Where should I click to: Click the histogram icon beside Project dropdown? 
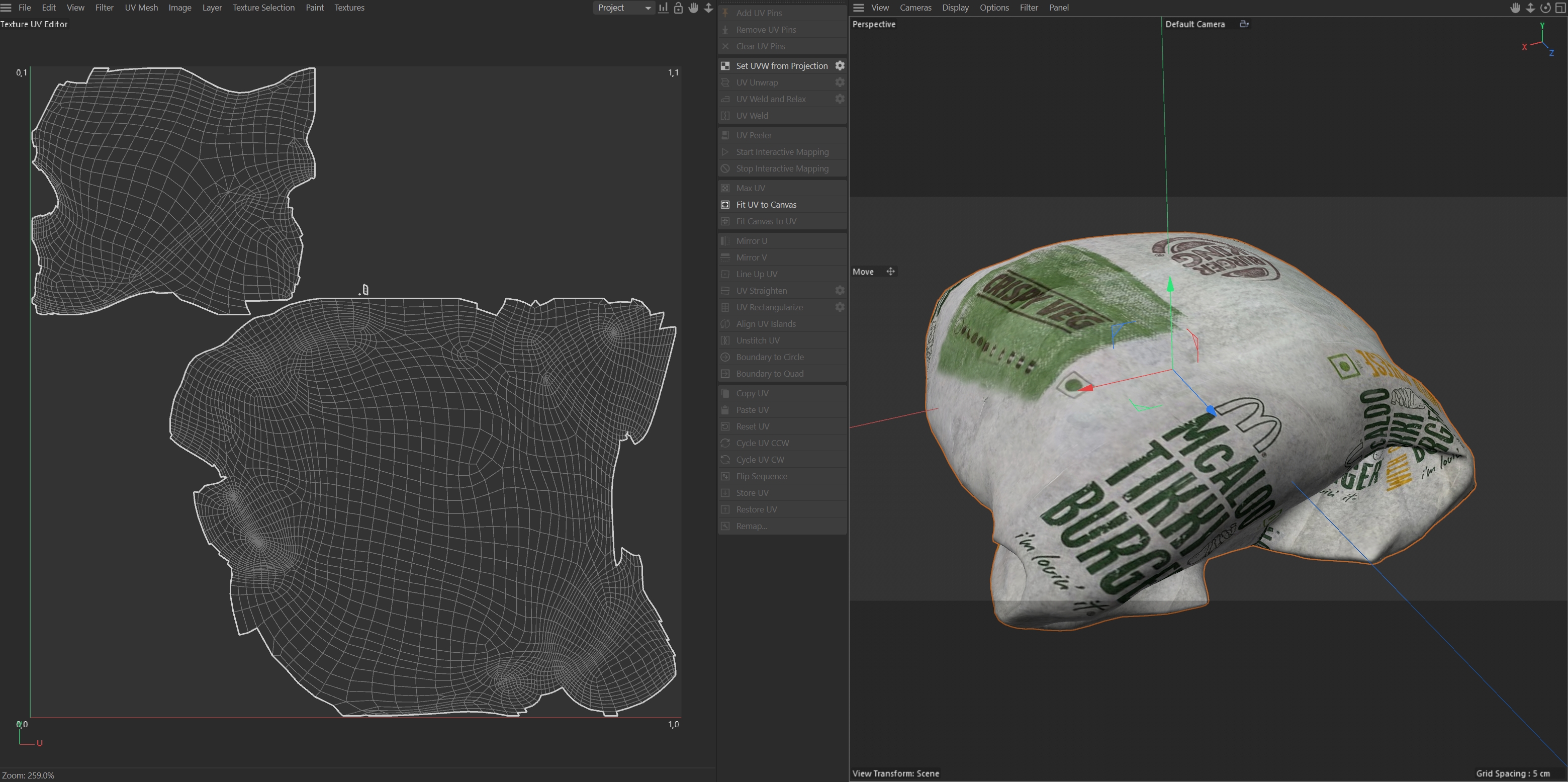[x=663, y=8]
